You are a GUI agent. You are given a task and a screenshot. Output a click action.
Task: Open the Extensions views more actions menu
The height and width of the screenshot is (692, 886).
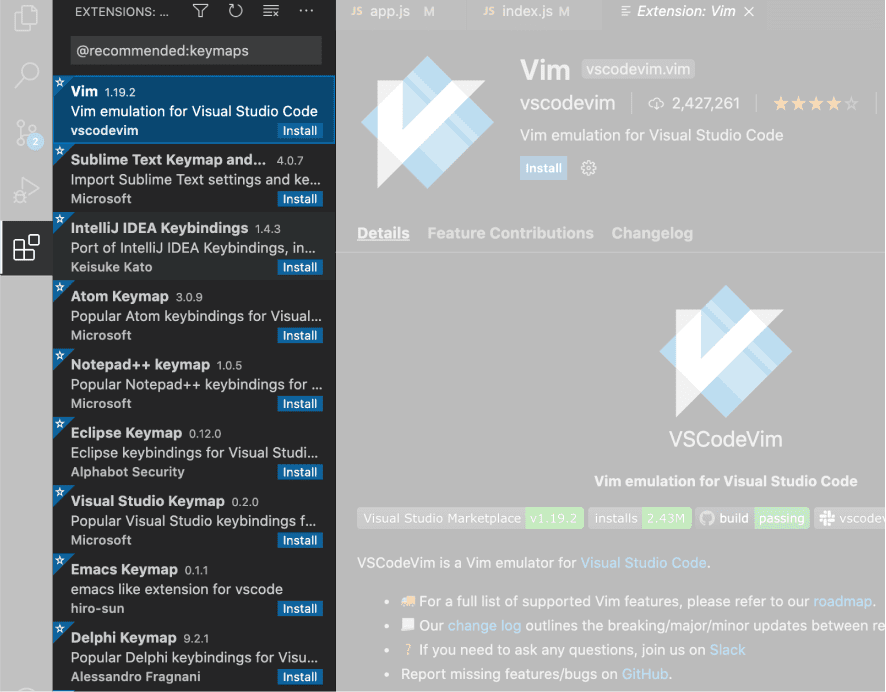tap(306, 11)
